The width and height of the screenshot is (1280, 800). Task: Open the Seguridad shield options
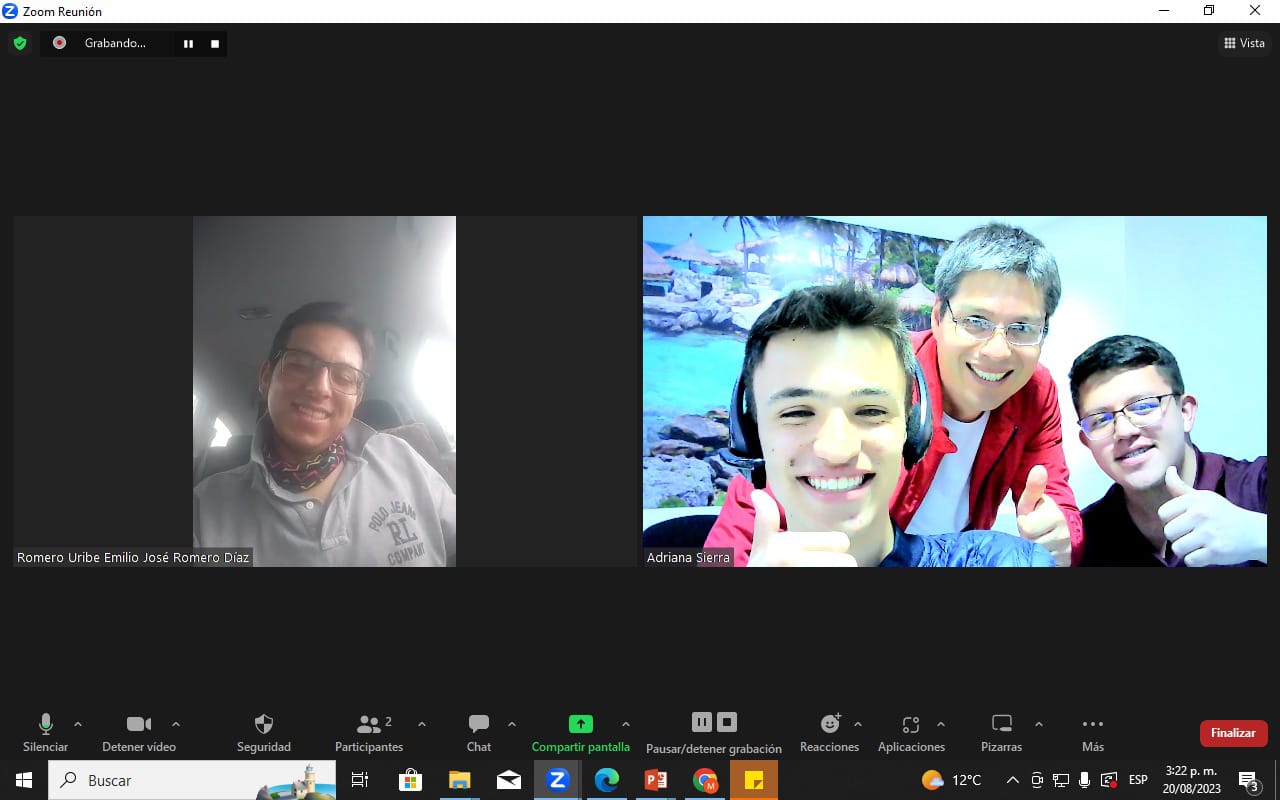coord(264,732)
